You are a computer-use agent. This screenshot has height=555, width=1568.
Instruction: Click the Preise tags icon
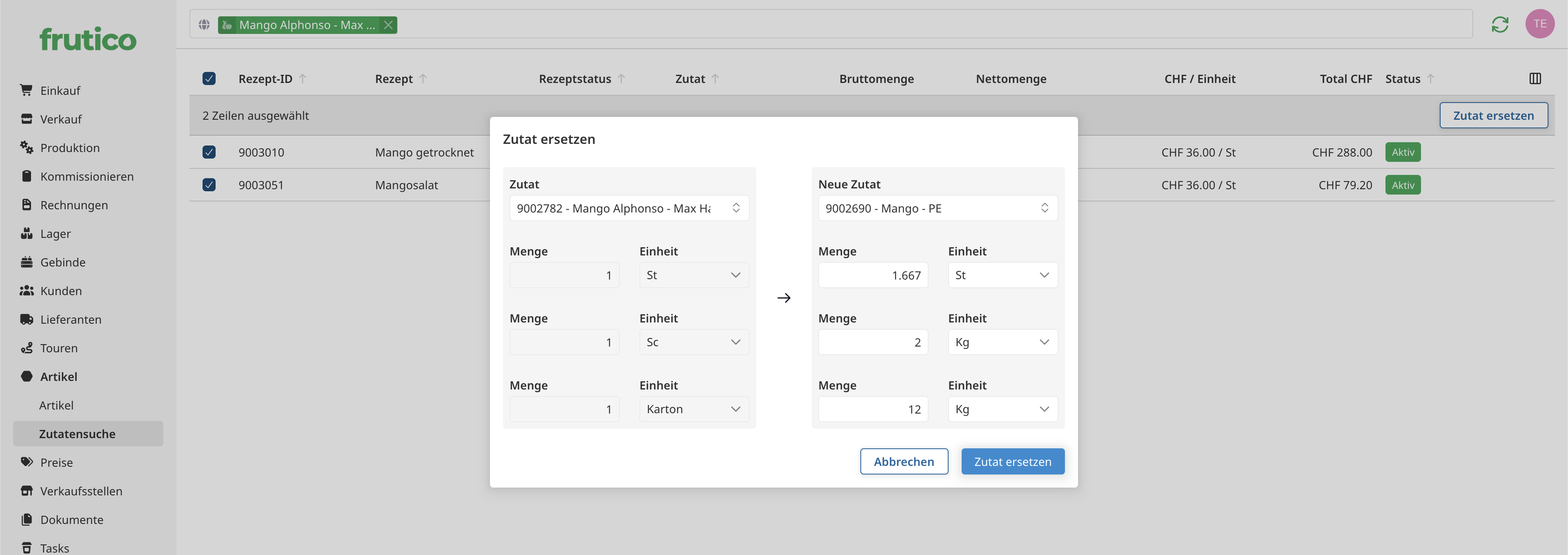26,462
